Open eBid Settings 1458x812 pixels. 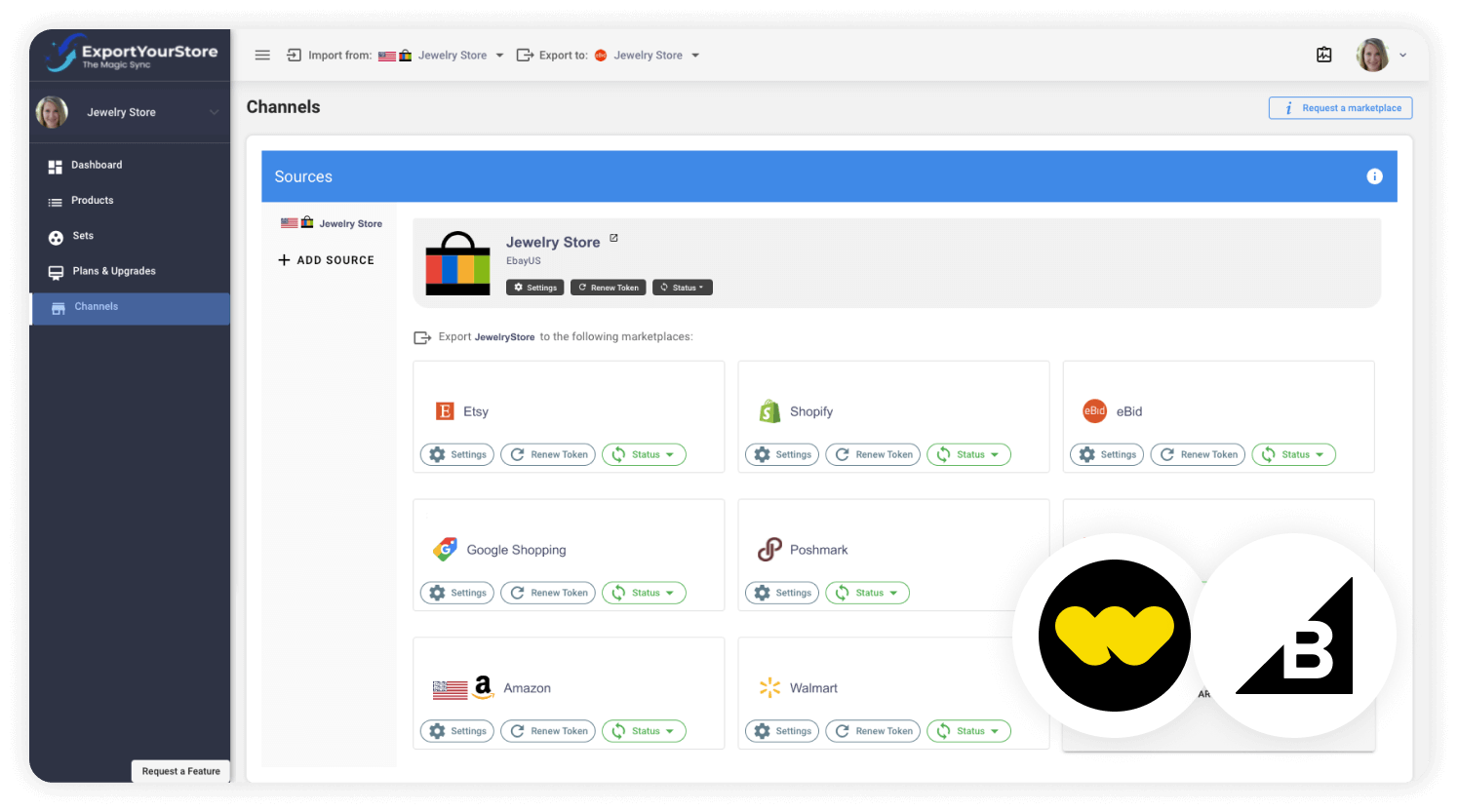pyautogui.click(x=1107, y=454)
